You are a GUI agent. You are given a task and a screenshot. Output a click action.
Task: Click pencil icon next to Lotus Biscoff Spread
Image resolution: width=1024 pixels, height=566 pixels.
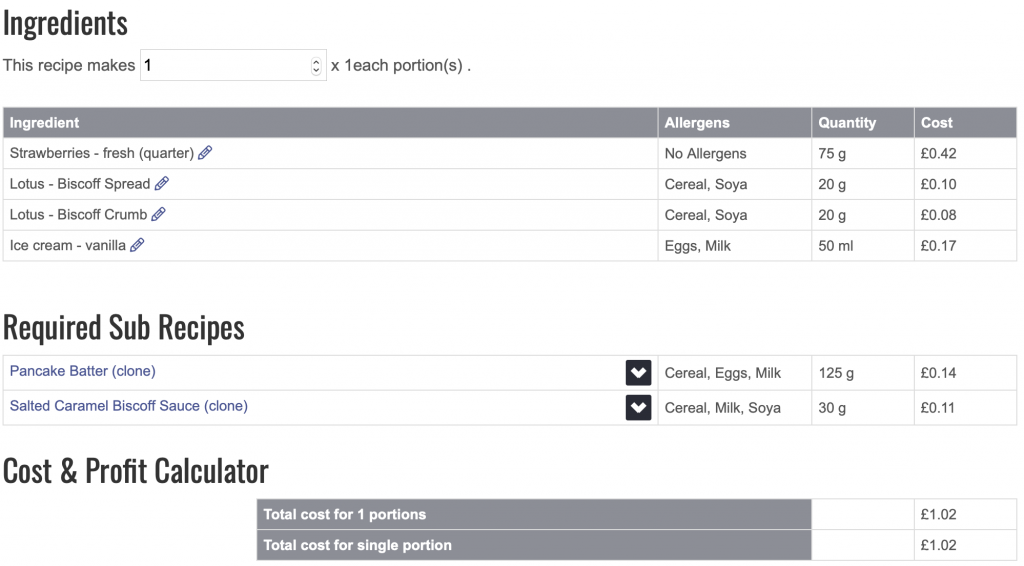(x=162, y=183)
